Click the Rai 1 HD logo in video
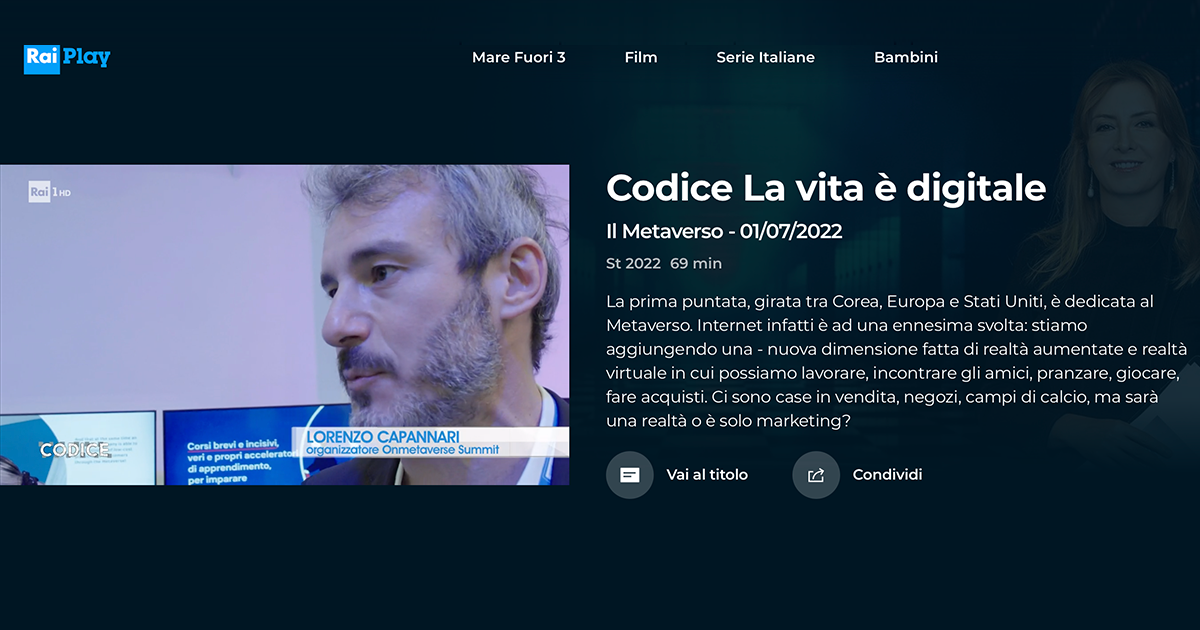The width and height of the screenshot is (1200, 630). [50, 191]
